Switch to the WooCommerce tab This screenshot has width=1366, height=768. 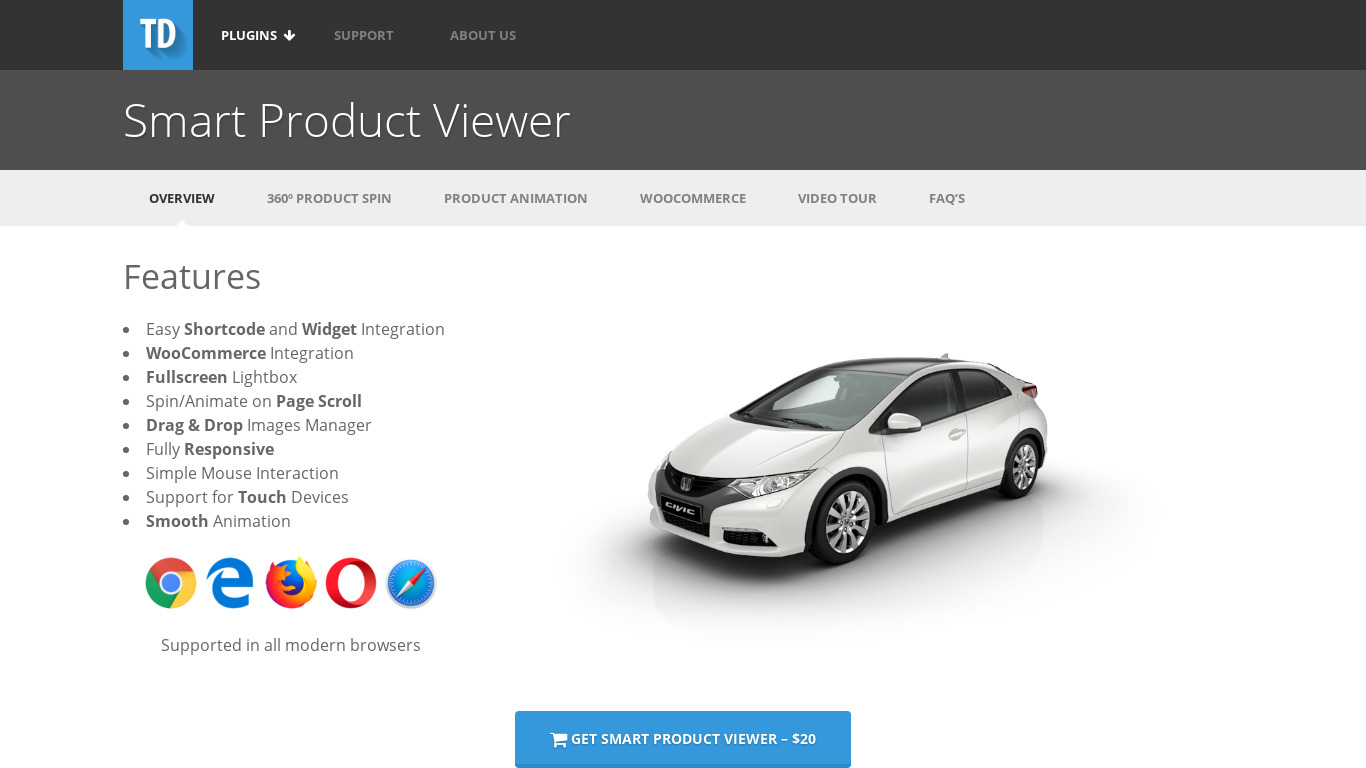coord(693,198)
